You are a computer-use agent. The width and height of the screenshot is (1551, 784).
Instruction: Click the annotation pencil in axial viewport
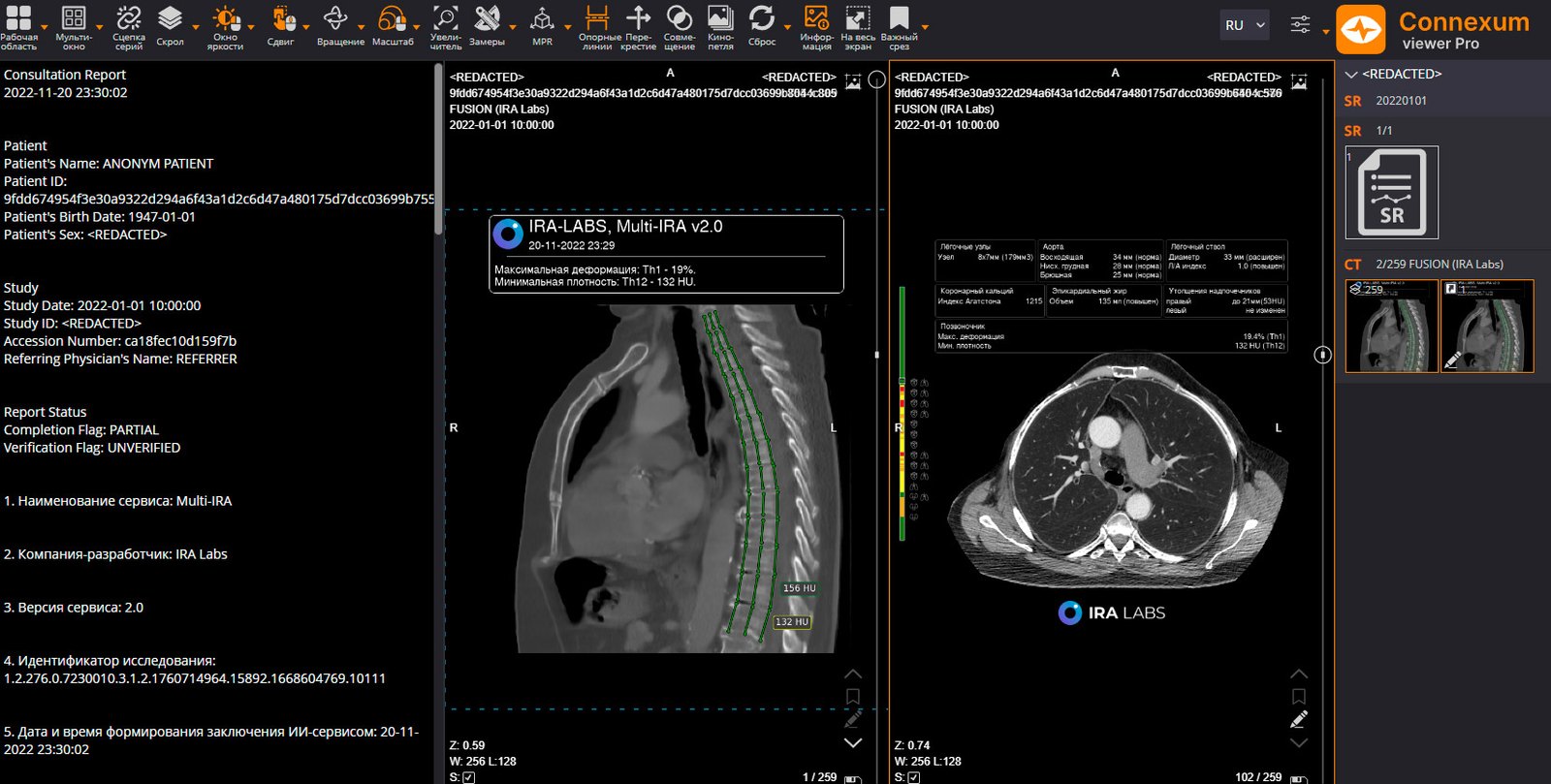1299,719
